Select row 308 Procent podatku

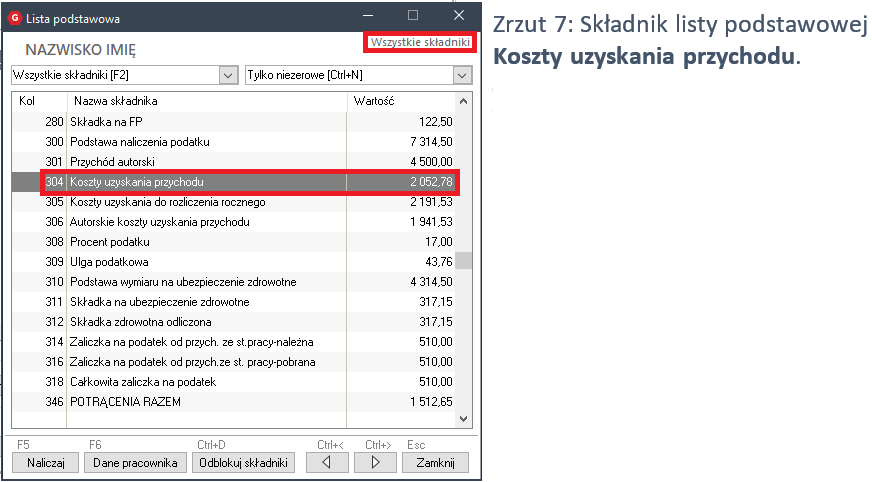234,242
